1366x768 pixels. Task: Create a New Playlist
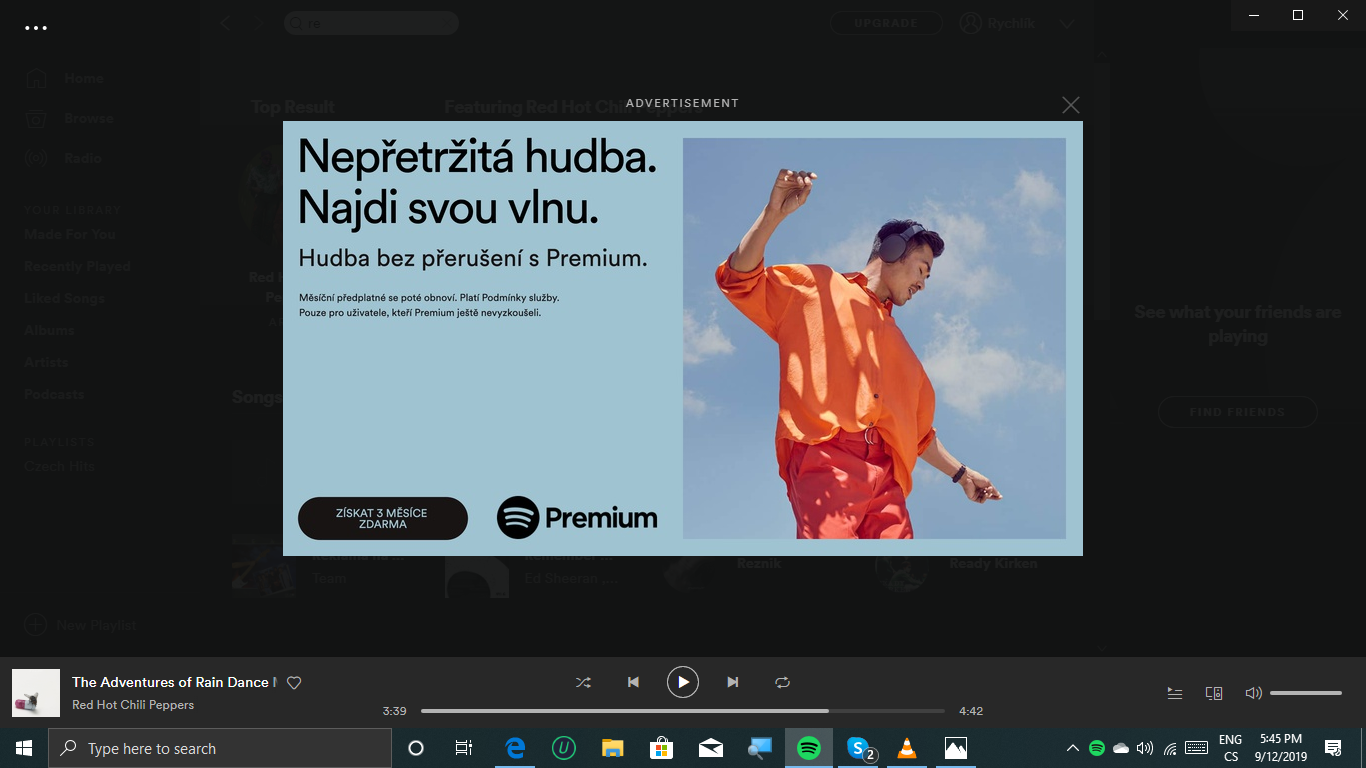[x=80, y=625]
